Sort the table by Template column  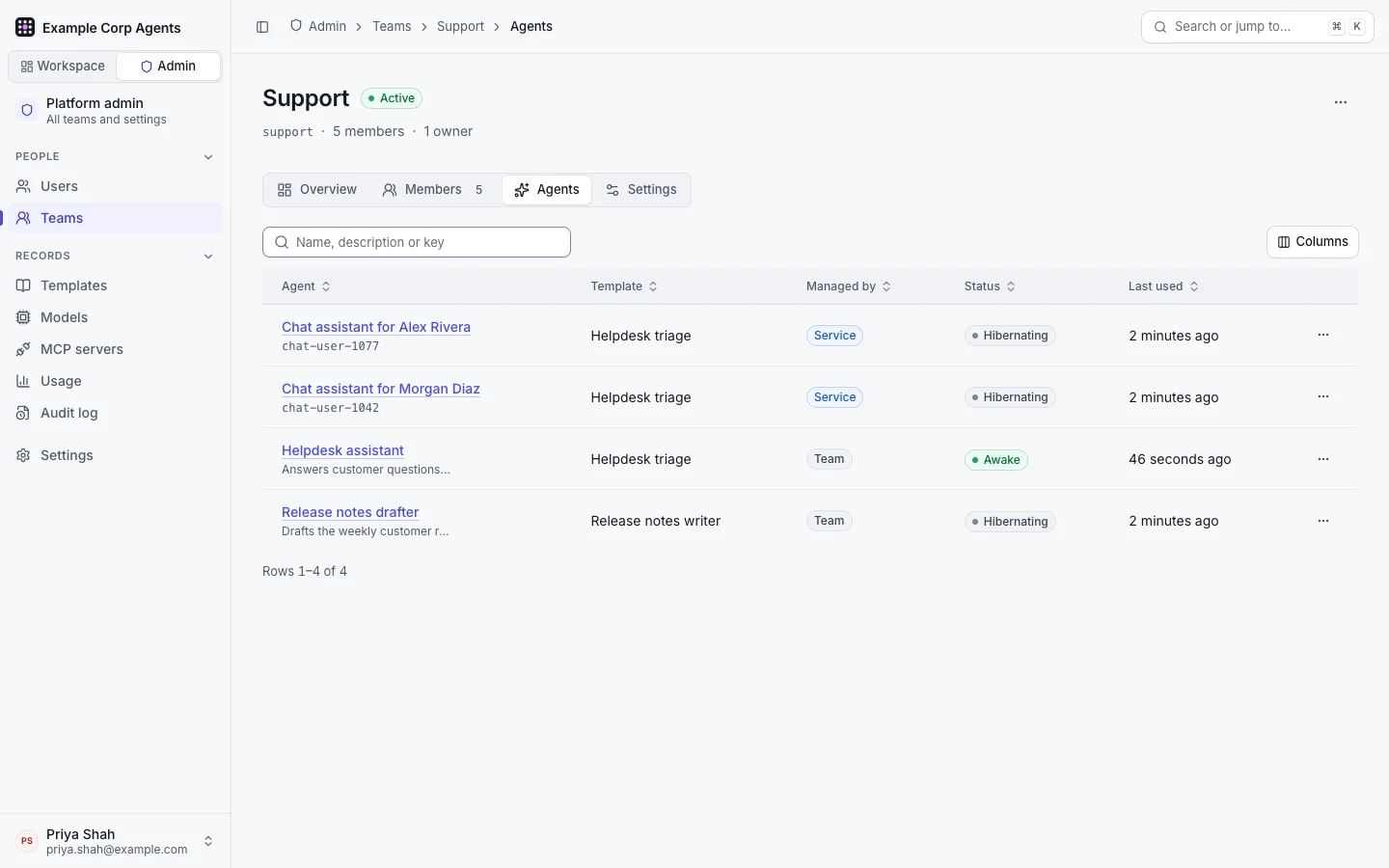point(624,286)
